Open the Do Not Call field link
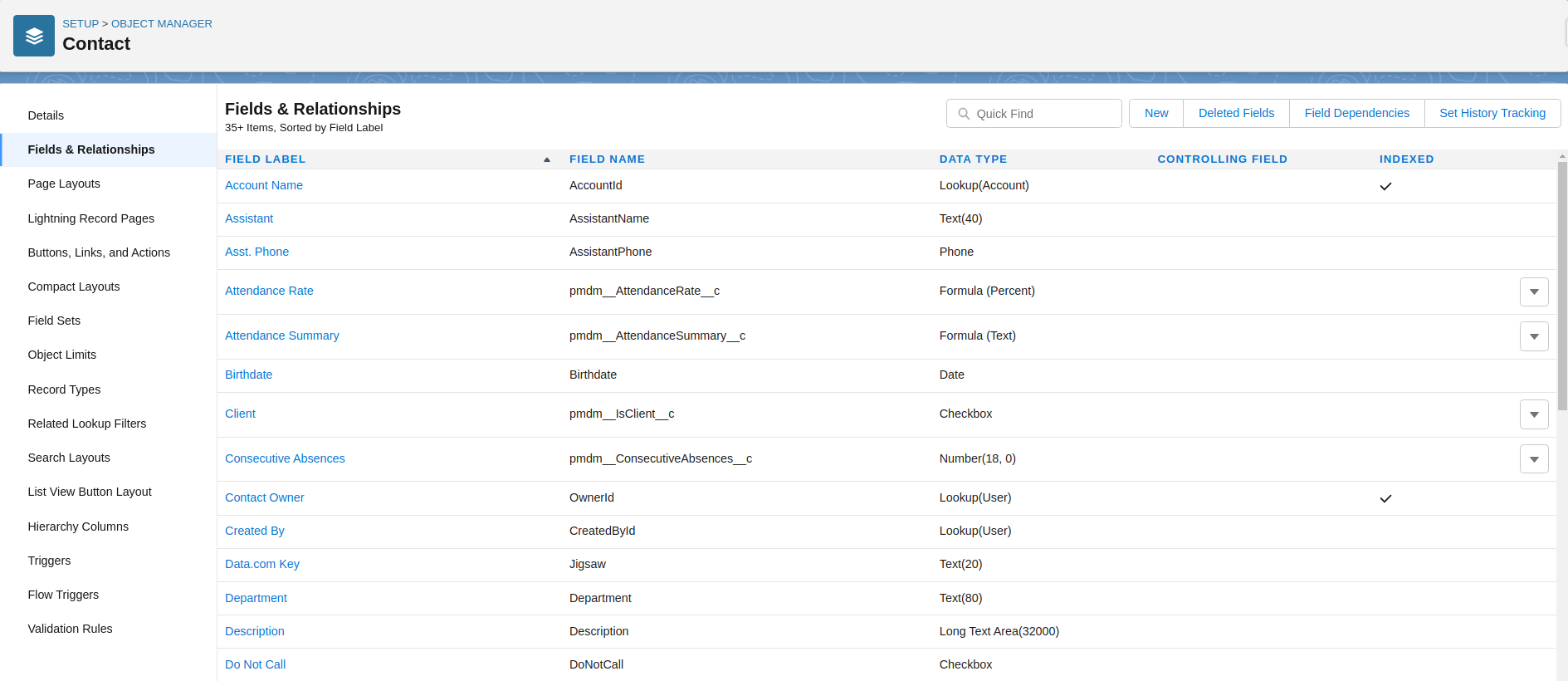The image size is (1568, 681). click(x=256, y=664)
